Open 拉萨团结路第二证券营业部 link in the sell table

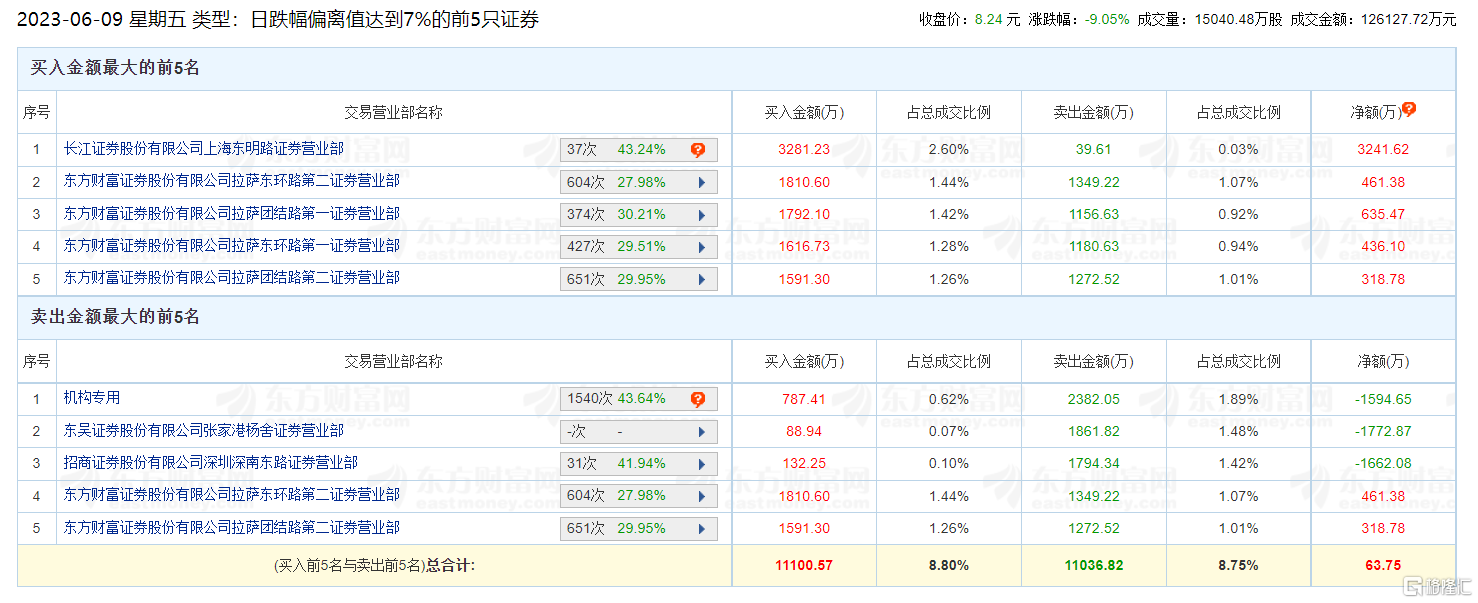coord(232,527)
